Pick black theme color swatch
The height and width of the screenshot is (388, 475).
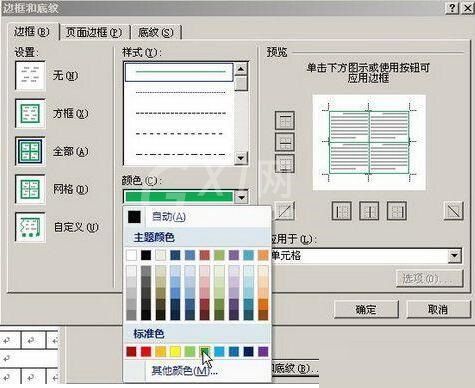(146, 255)
